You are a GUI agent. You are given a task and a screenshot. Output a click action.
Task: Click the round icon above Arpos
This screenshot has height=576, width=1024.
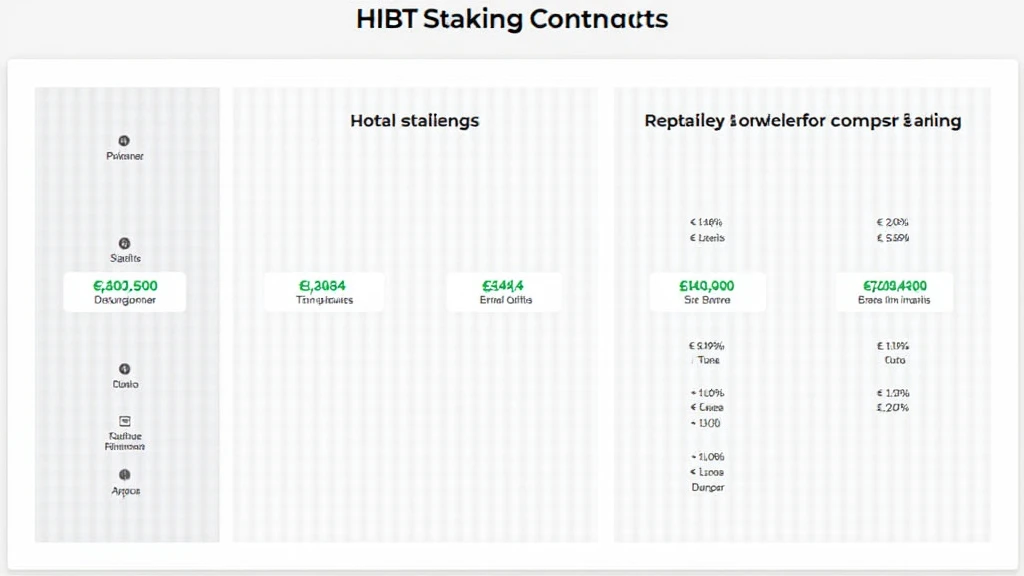pos(124,475)
